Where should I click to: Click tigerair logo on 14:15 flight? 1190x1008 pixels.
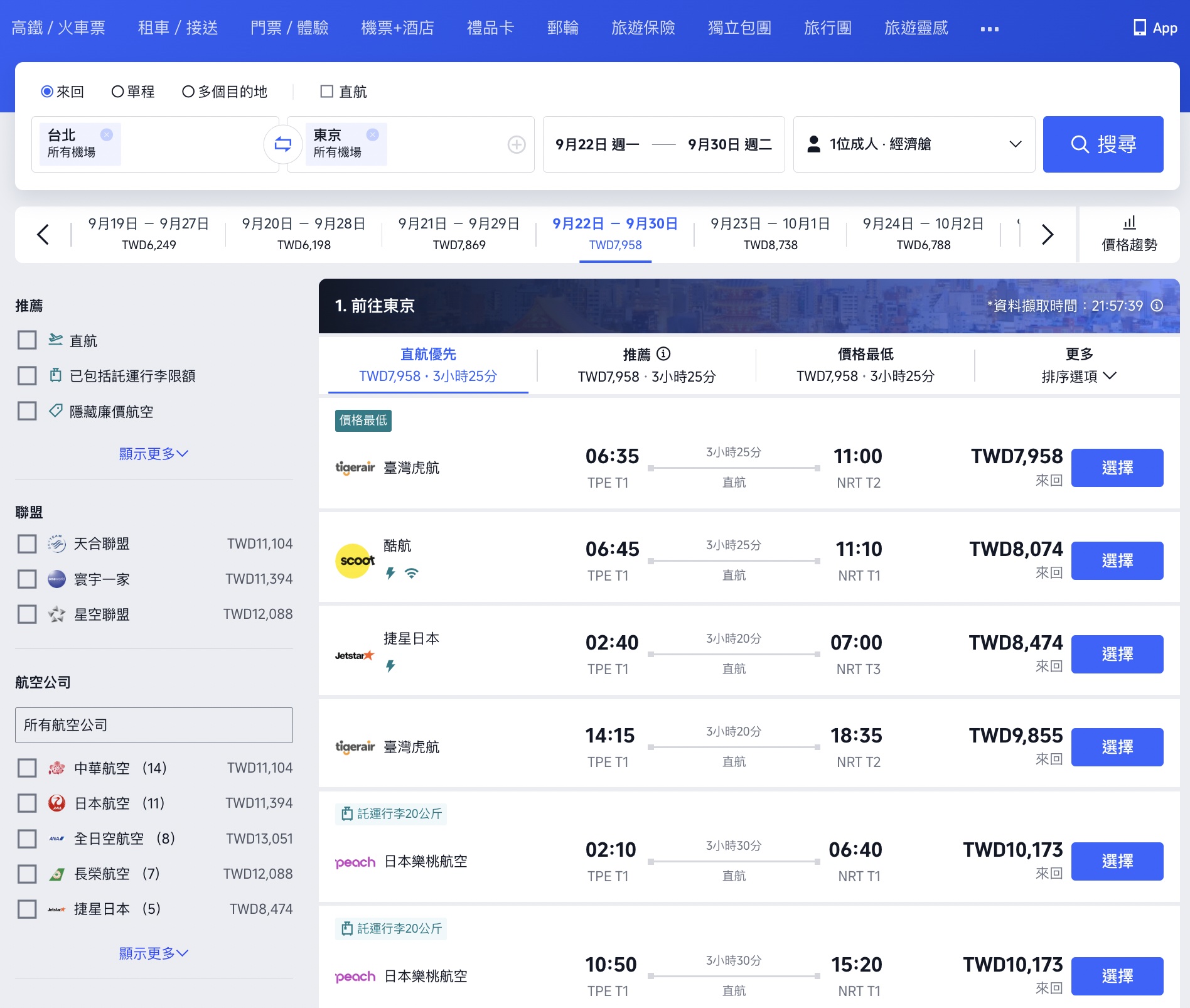pos(355,747)
